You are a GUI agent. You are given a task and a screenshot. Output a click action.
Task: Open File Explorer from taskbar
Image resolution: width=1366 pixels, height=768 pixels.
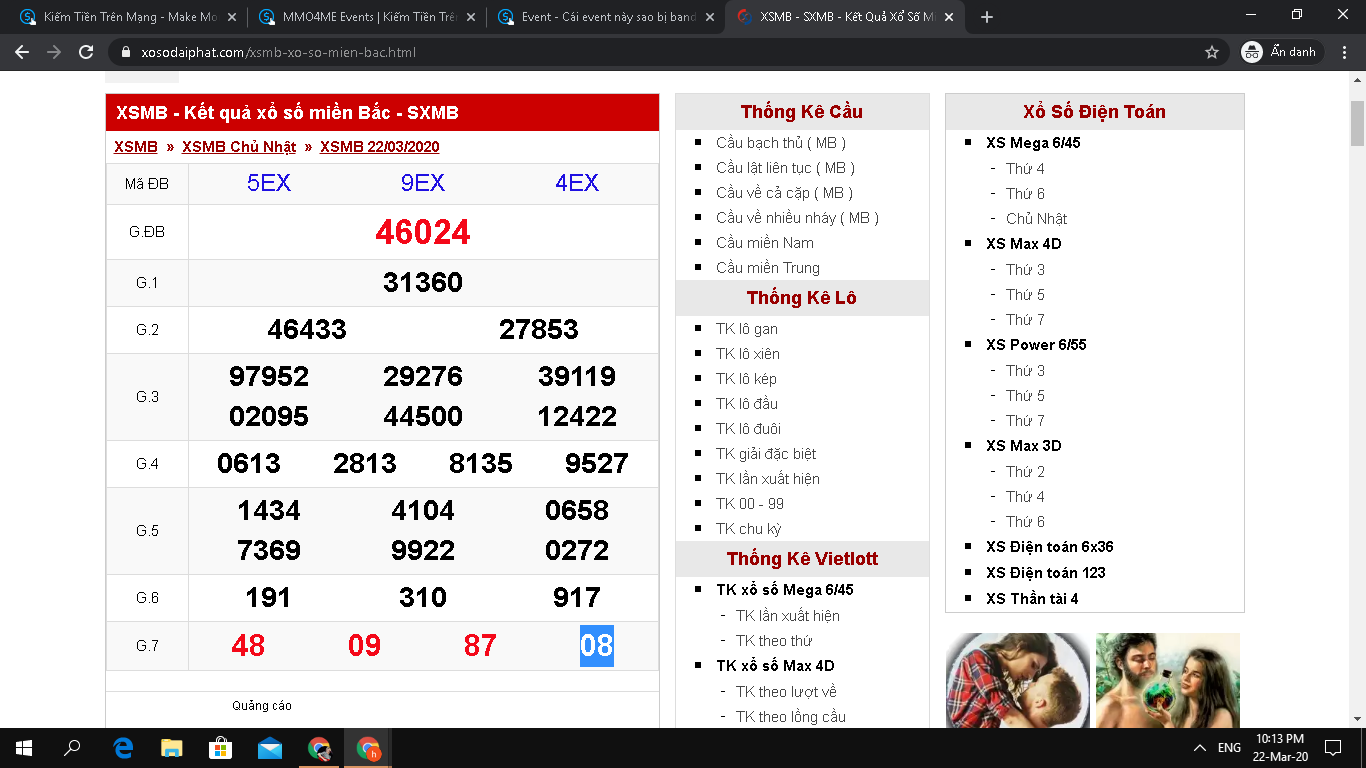(172, 748)
